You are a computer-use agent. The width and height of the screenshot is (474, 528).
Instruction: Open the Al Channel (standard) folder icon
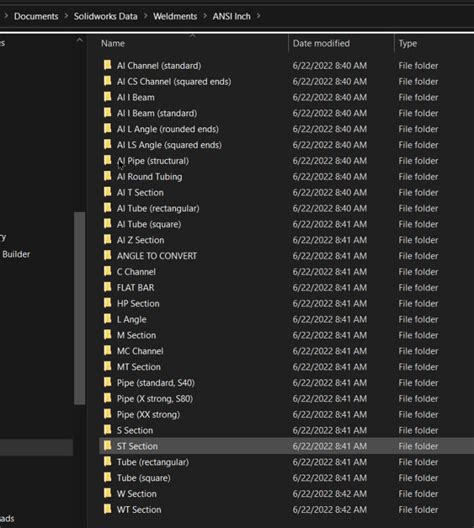click(x=107, y=65)
